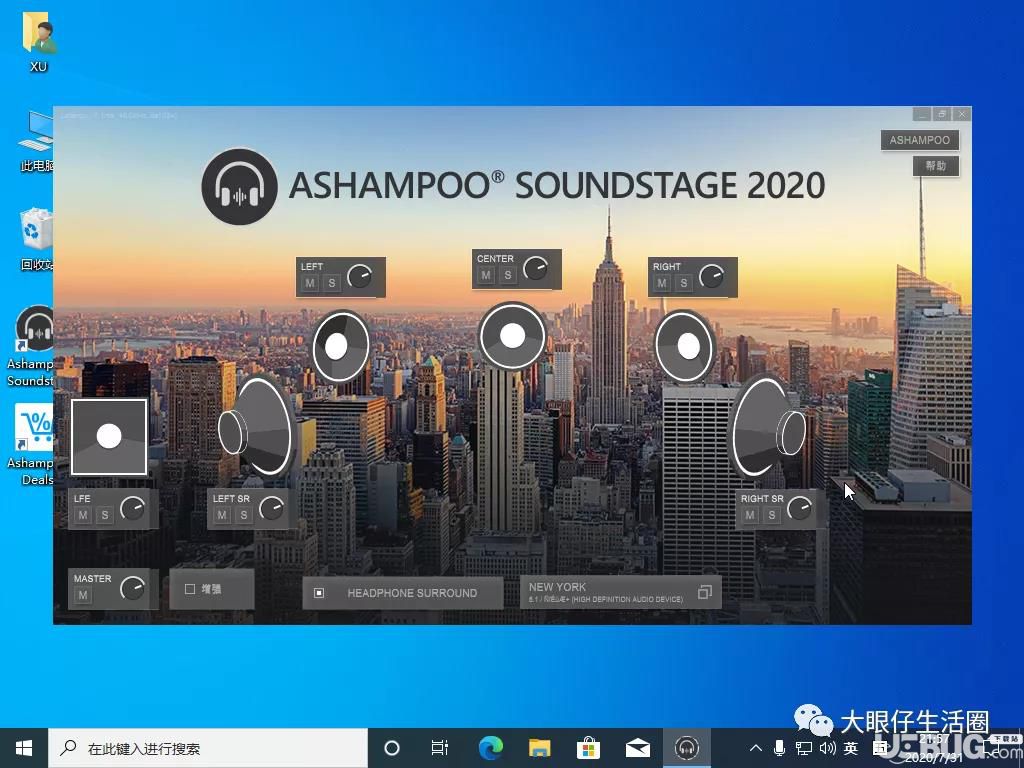Open the volume tray icon
Viewport: 1024px width, 768px height.
tap(827, 748)
